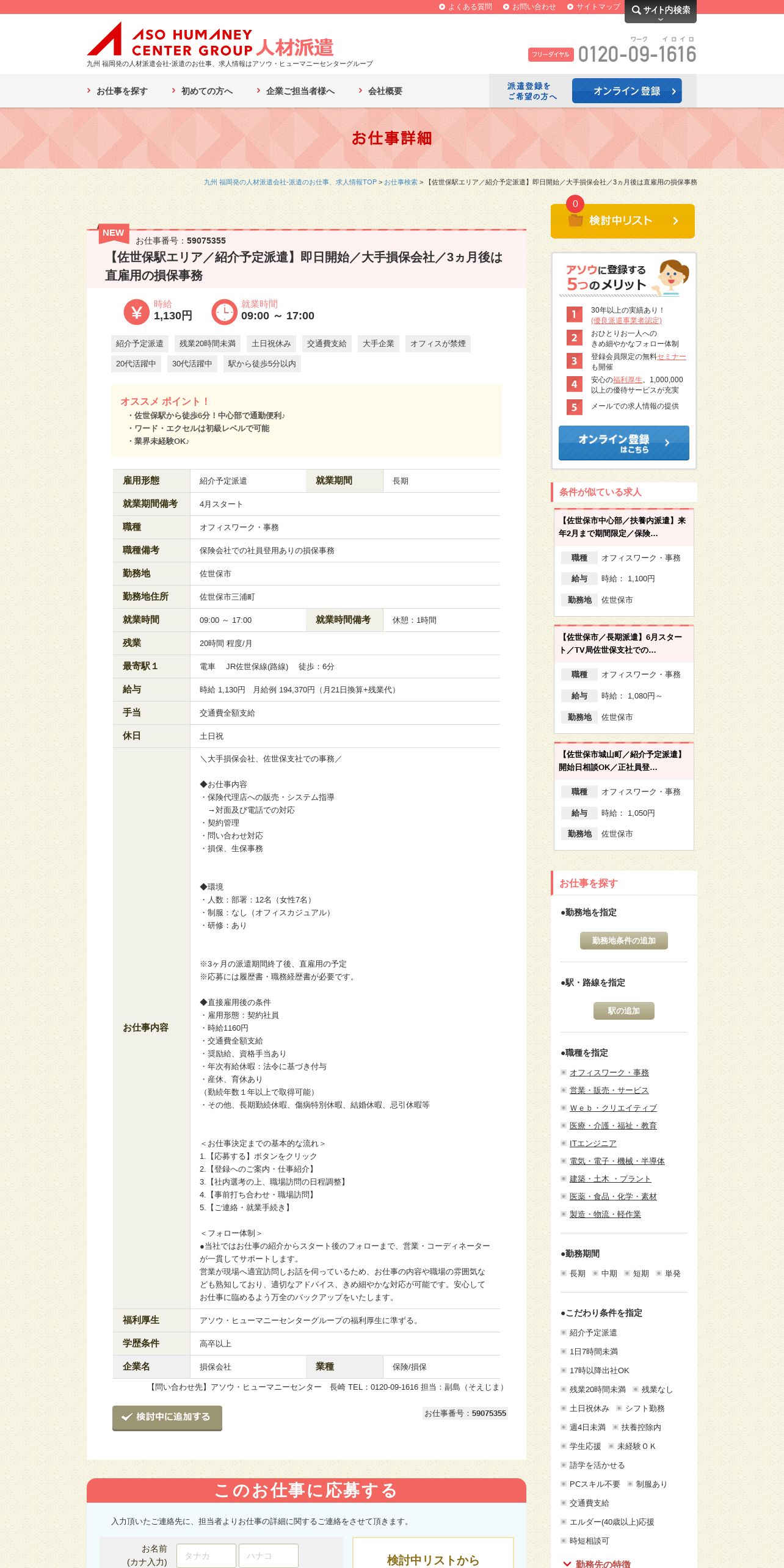Click the 20代活躍中 job tag

coord(136,364)
